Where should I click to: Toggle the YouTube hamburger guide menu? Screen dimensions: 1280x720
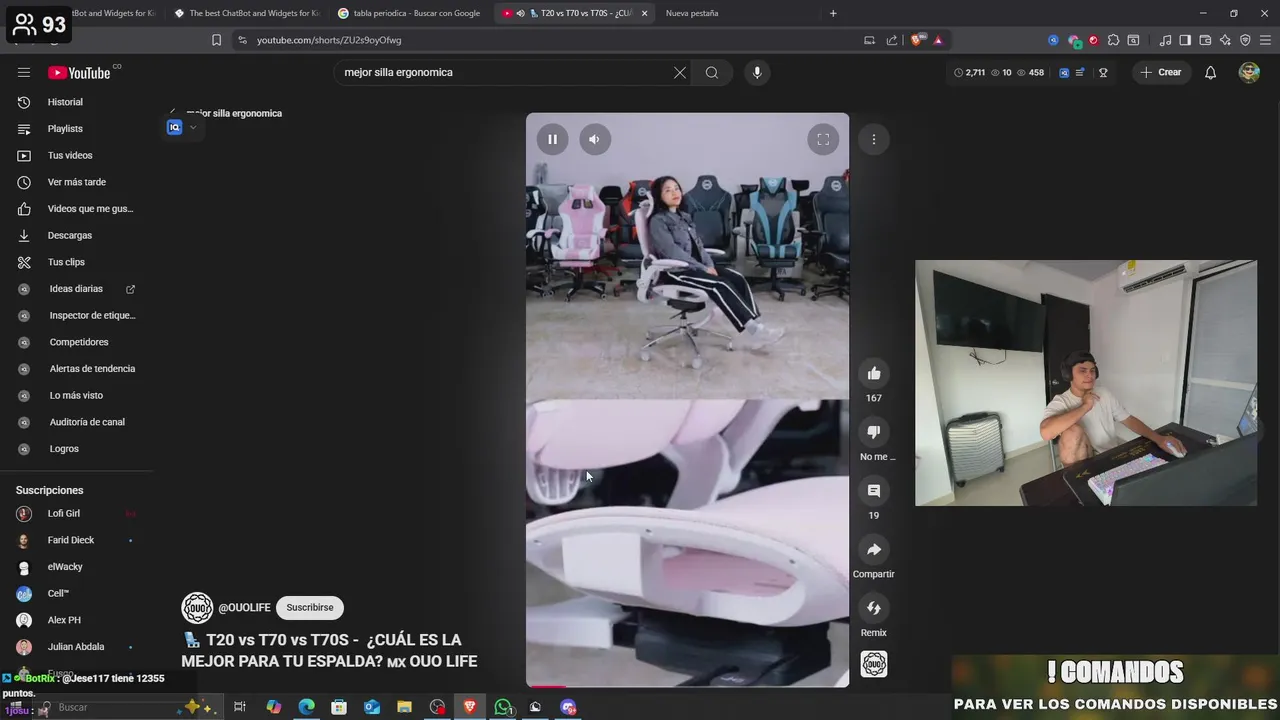pos(24,72)
